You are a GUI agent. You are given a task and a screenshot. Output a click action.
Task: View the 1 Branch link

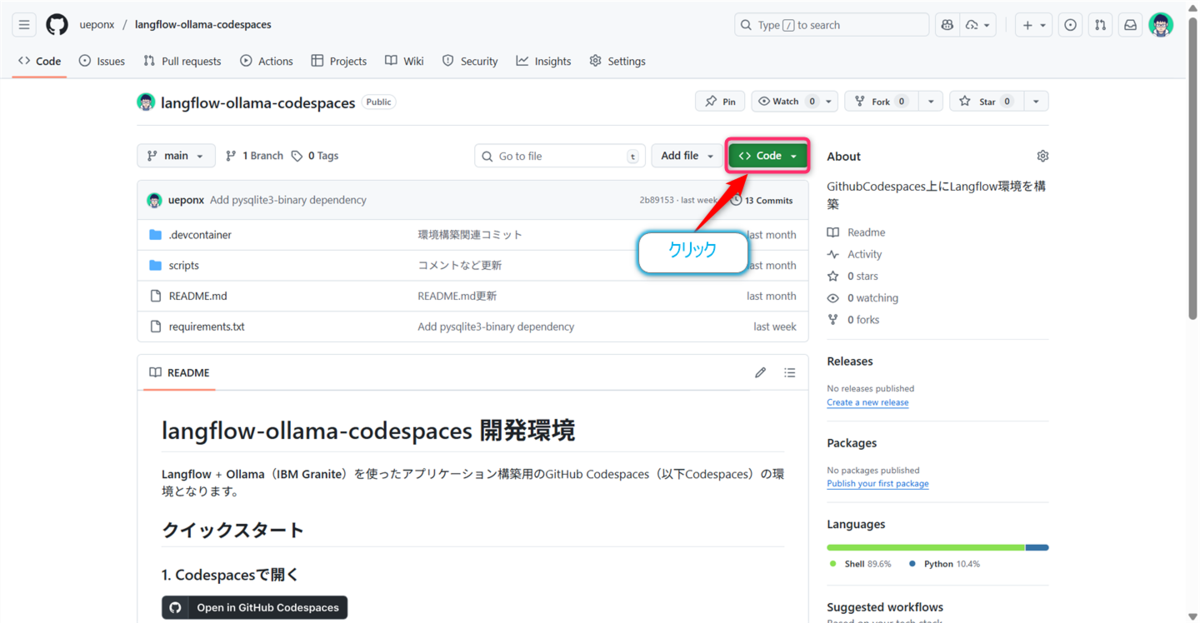click(254, 156)
